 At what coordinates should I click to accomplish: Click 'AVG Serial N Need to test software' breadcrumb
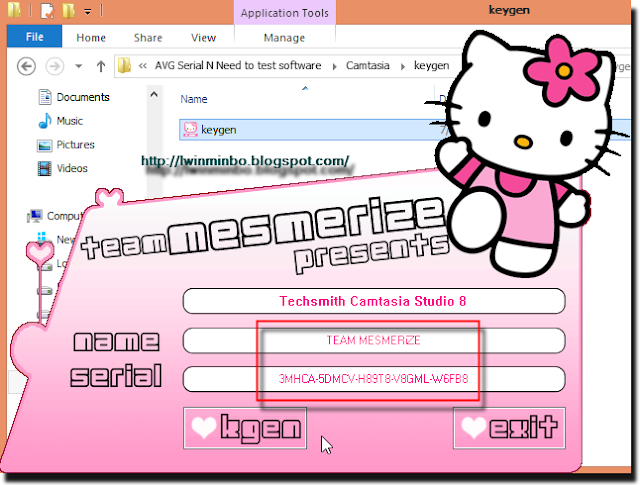tap(238, 65)
